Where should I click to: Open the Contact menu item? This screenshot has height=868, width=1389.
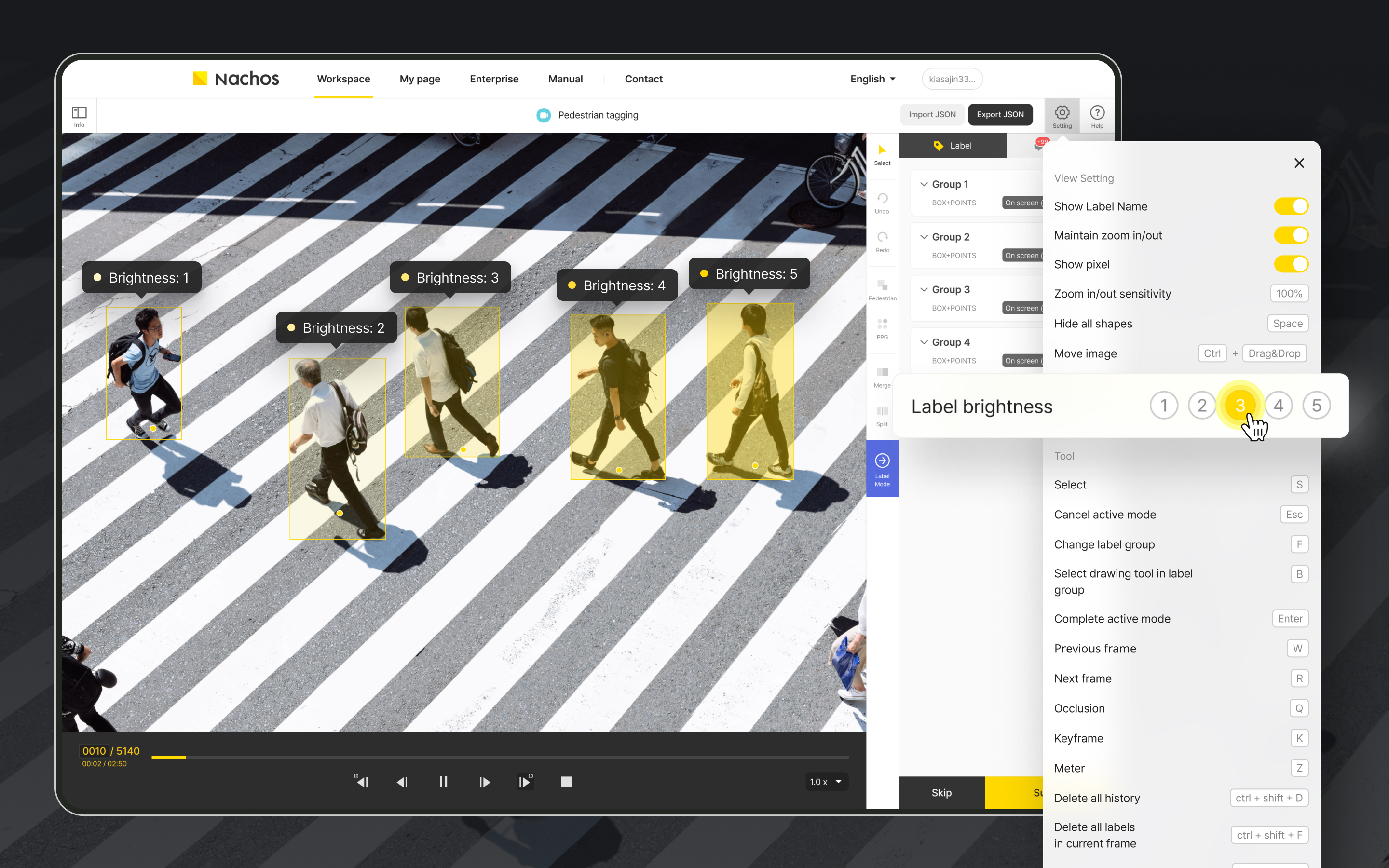pos(643,79)
